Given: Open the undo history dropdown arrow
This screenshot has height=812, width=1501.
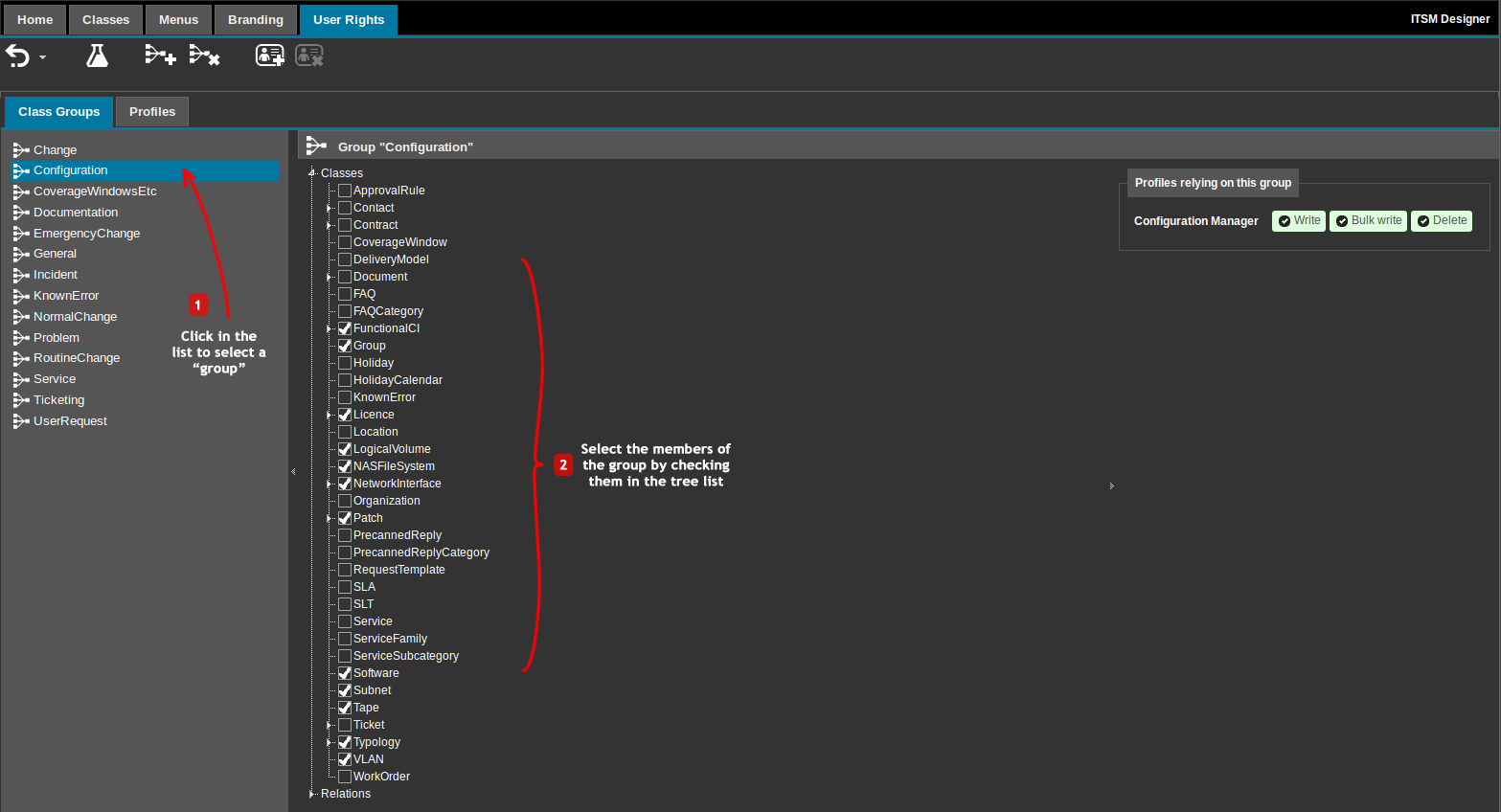Looking at the screenshot, I should (42, 58).
